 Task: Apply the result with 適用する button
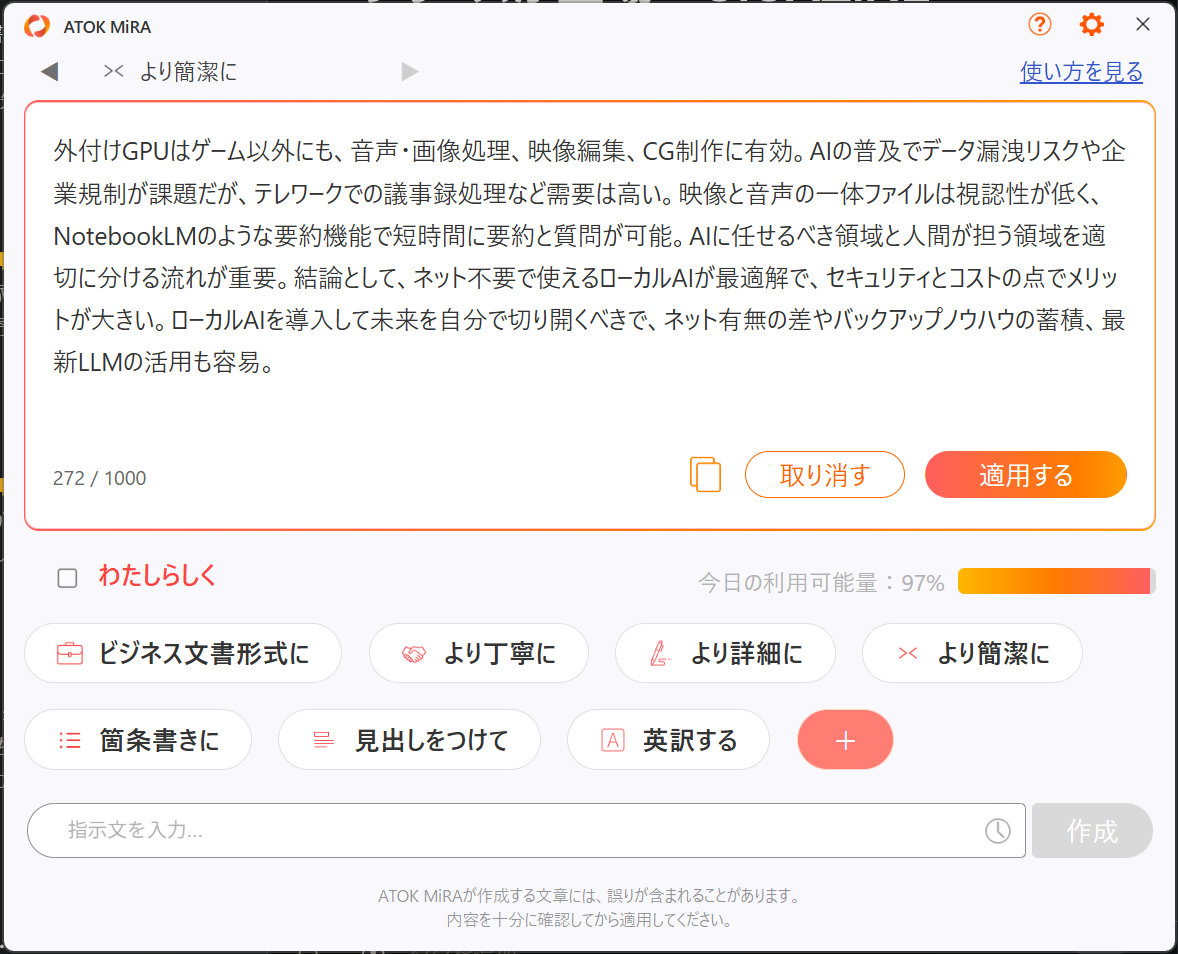1026,474
